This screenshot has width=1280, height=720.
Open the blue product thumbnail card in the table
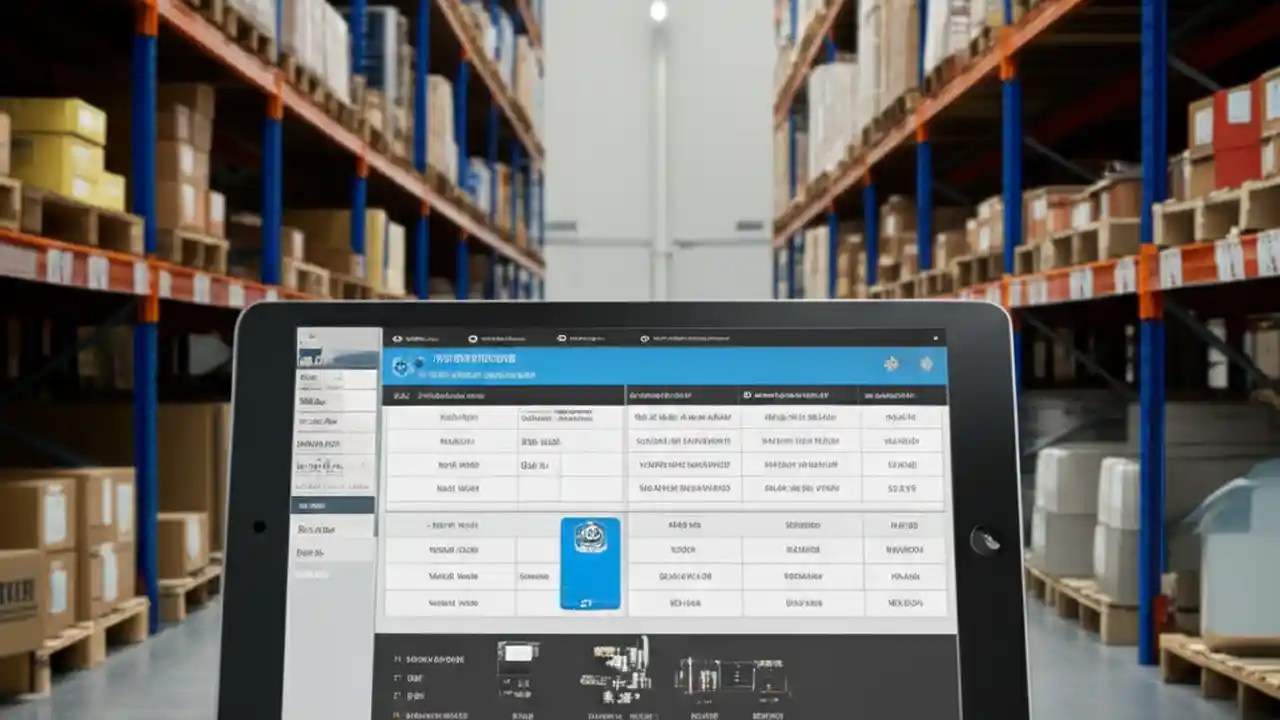[590, 563]
